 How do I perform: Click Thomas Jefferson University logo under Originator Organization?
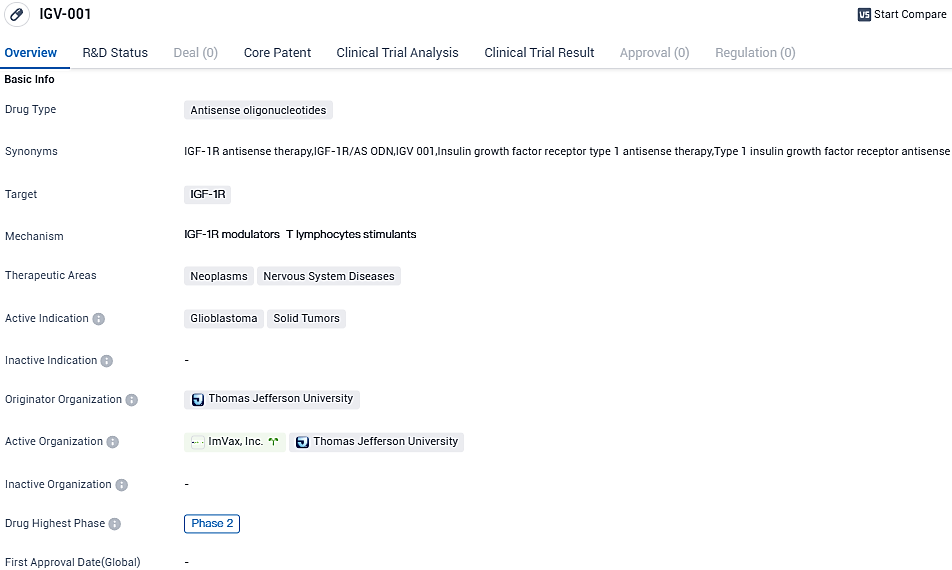[x=198, y=399]
